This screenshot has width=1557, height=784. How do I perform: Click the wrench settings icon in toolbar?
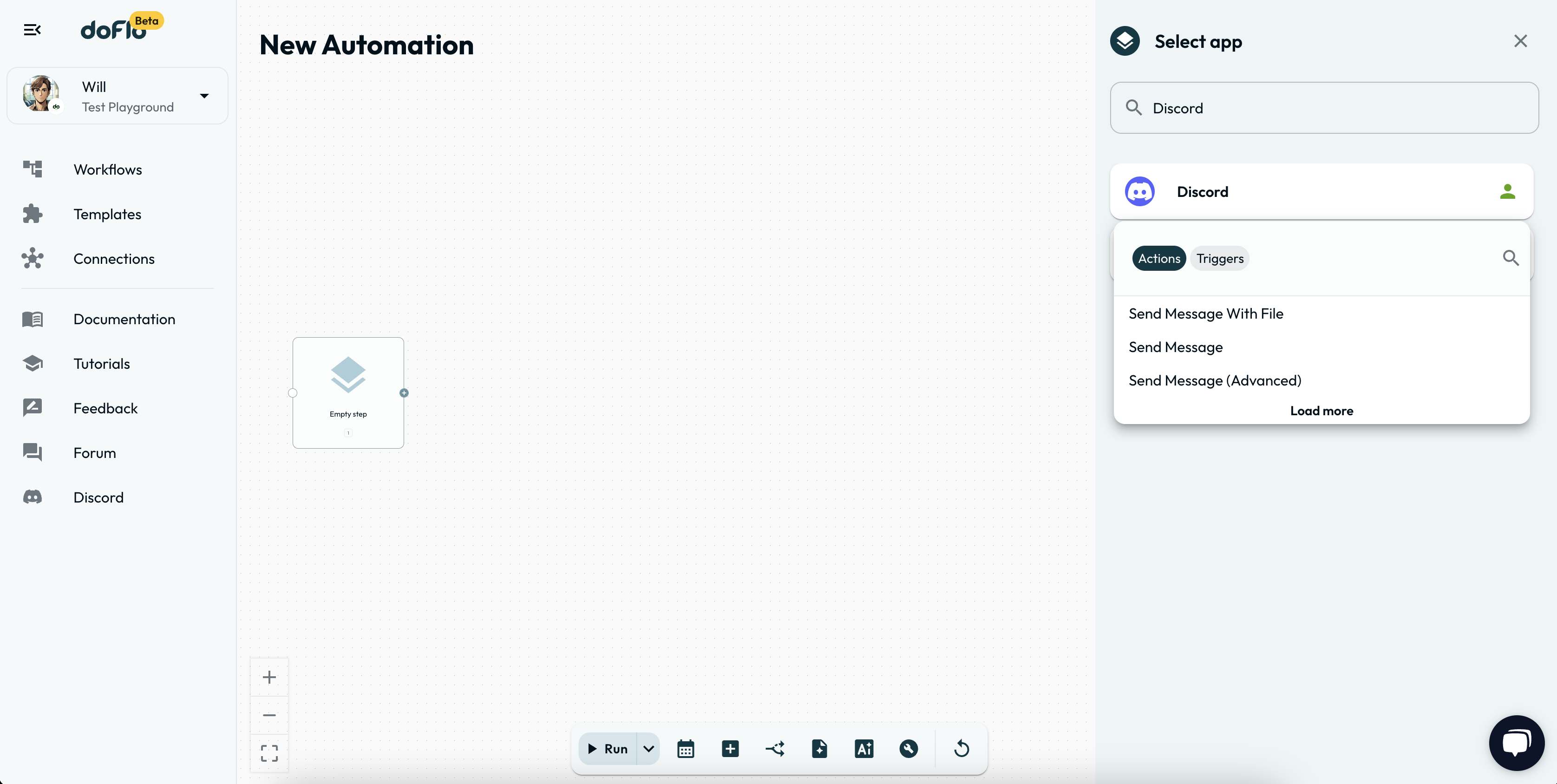click(x=908, y=748)
